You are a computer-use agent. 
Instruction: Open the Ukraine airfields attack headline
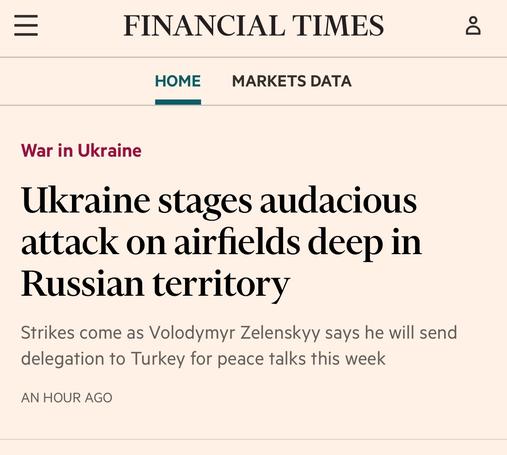221,242
